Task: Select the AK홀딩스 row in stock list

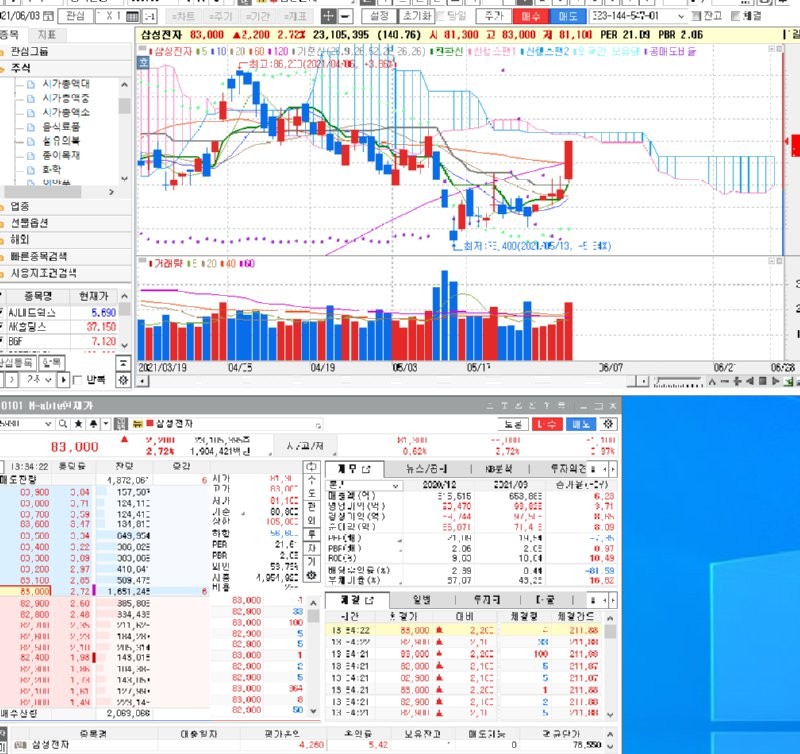Action: point(60,327)
